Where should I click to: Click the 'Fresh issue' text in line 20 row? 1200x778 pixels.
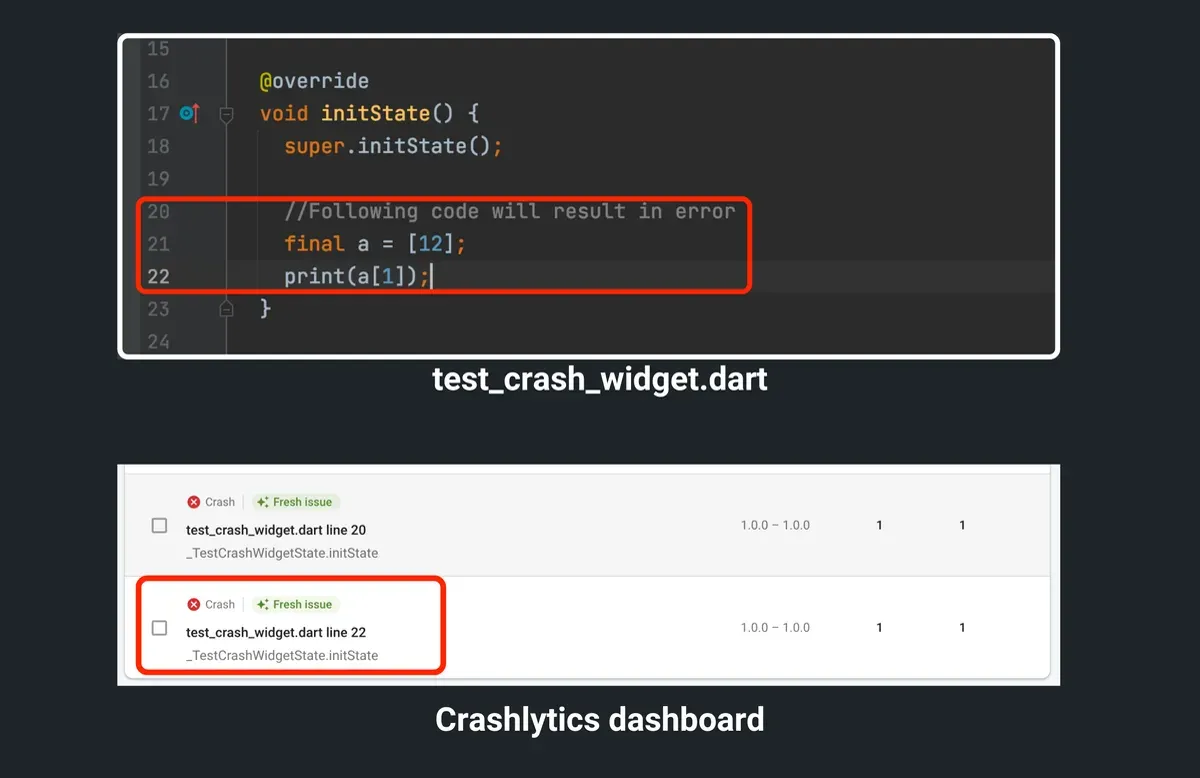(x=302, y=502)
